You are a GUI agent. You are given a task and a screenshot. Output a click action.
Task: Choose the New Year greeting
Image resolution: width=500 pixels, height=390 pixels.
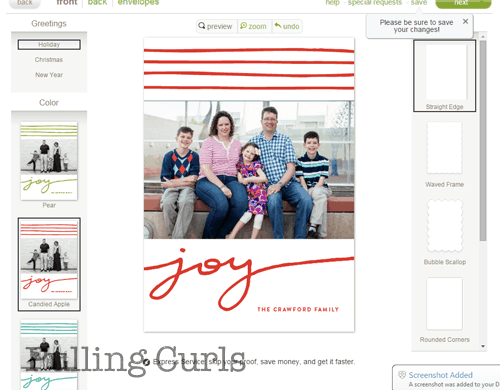tap(49, 75)
